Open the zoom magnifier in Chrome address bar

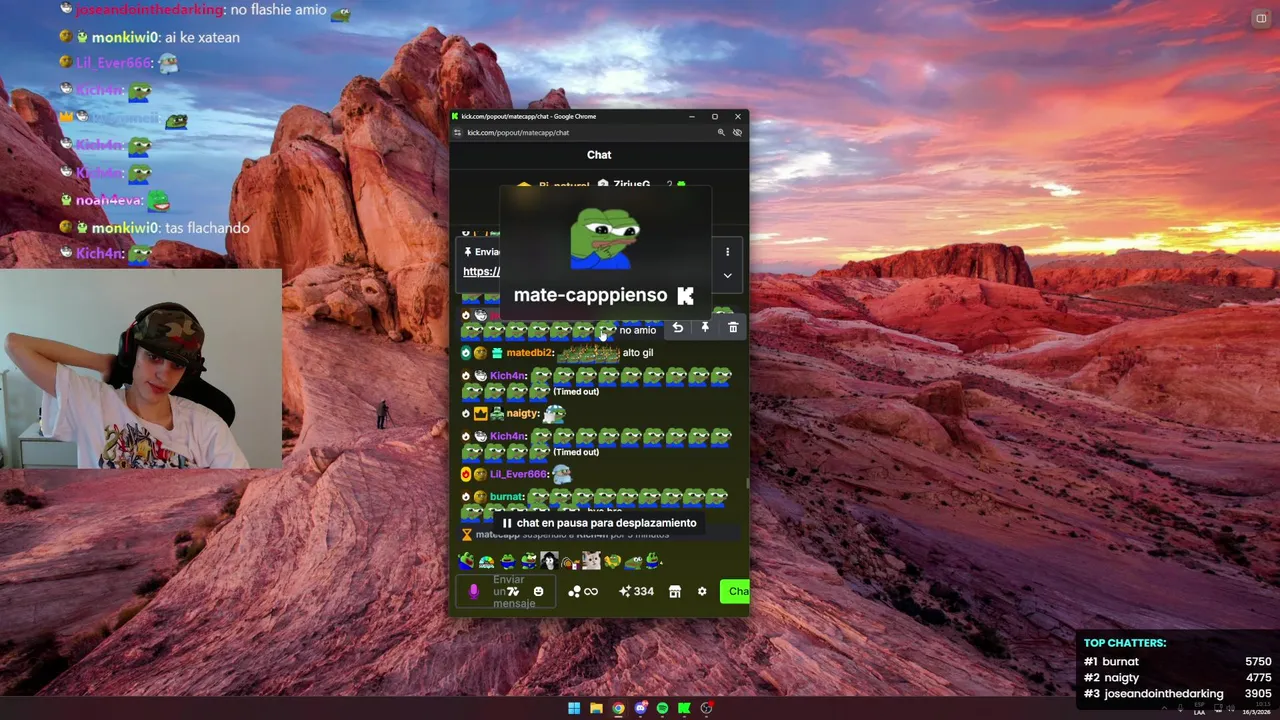click(x=721, y=132)
